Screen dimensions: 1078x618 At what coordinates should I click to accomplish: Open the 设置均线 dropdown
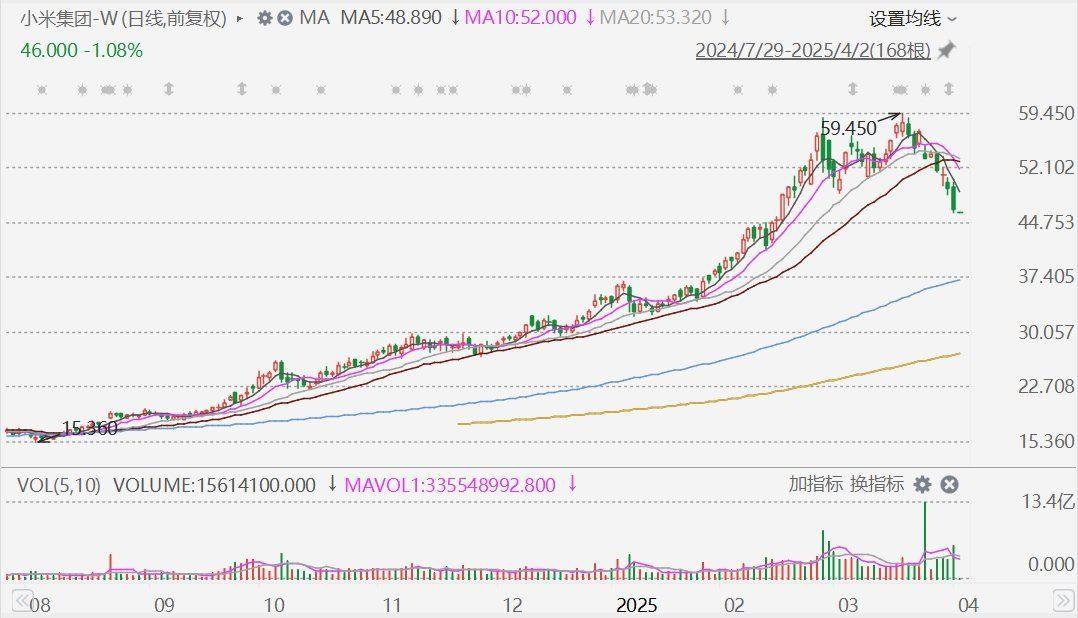click(x=912, y=18)
